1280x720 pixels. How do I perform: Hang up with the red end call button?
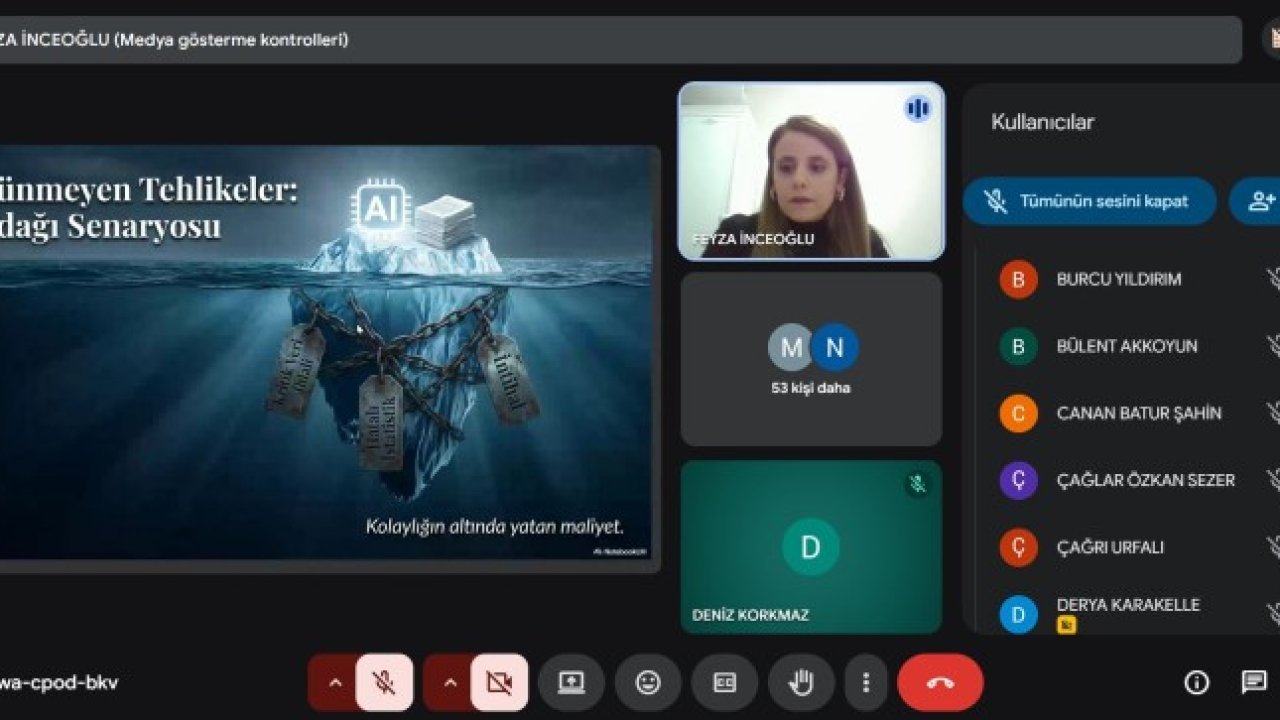click(x=940, y=683)
